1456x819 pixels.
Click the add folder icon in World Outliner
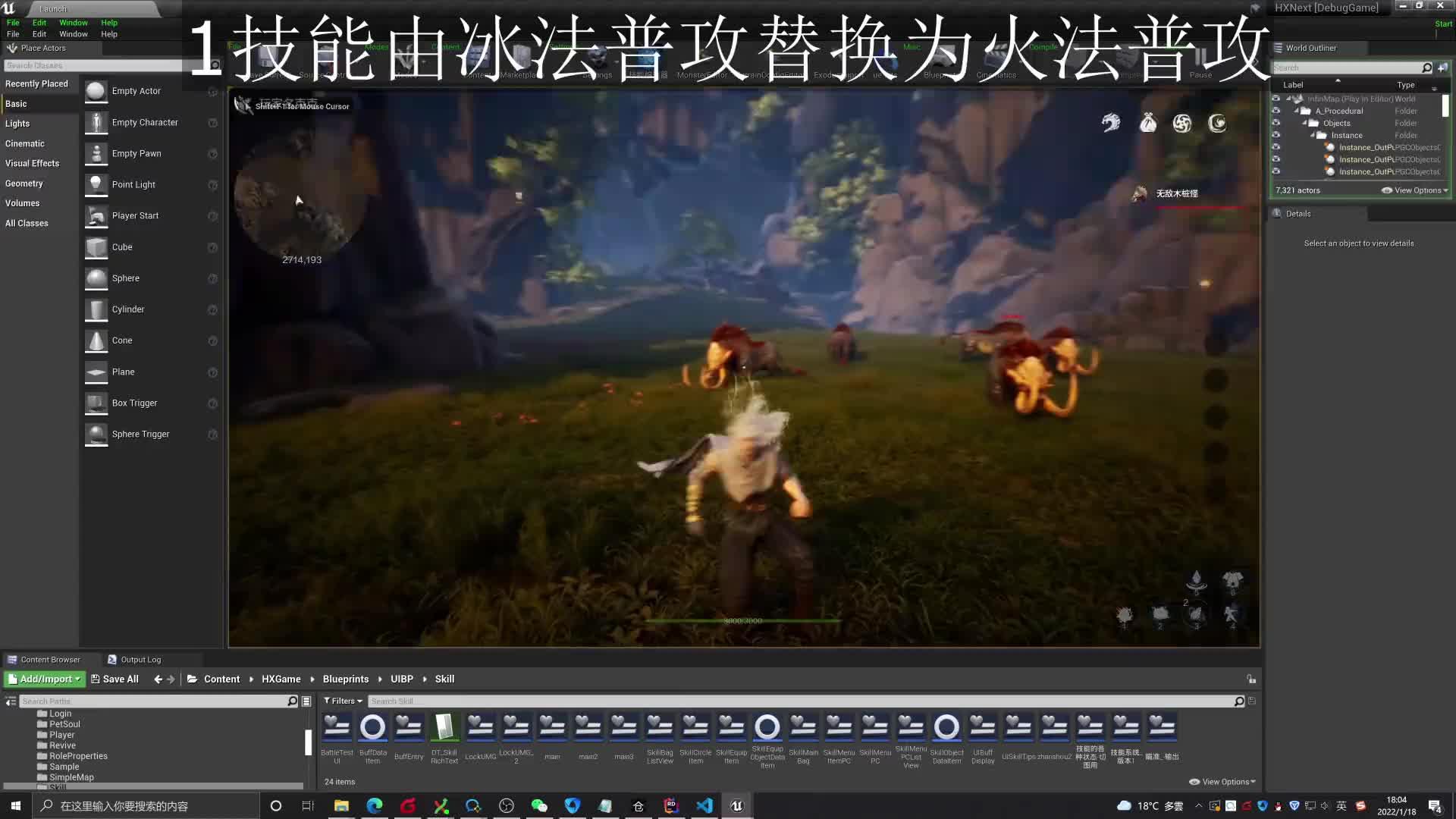click(1442, 67)
